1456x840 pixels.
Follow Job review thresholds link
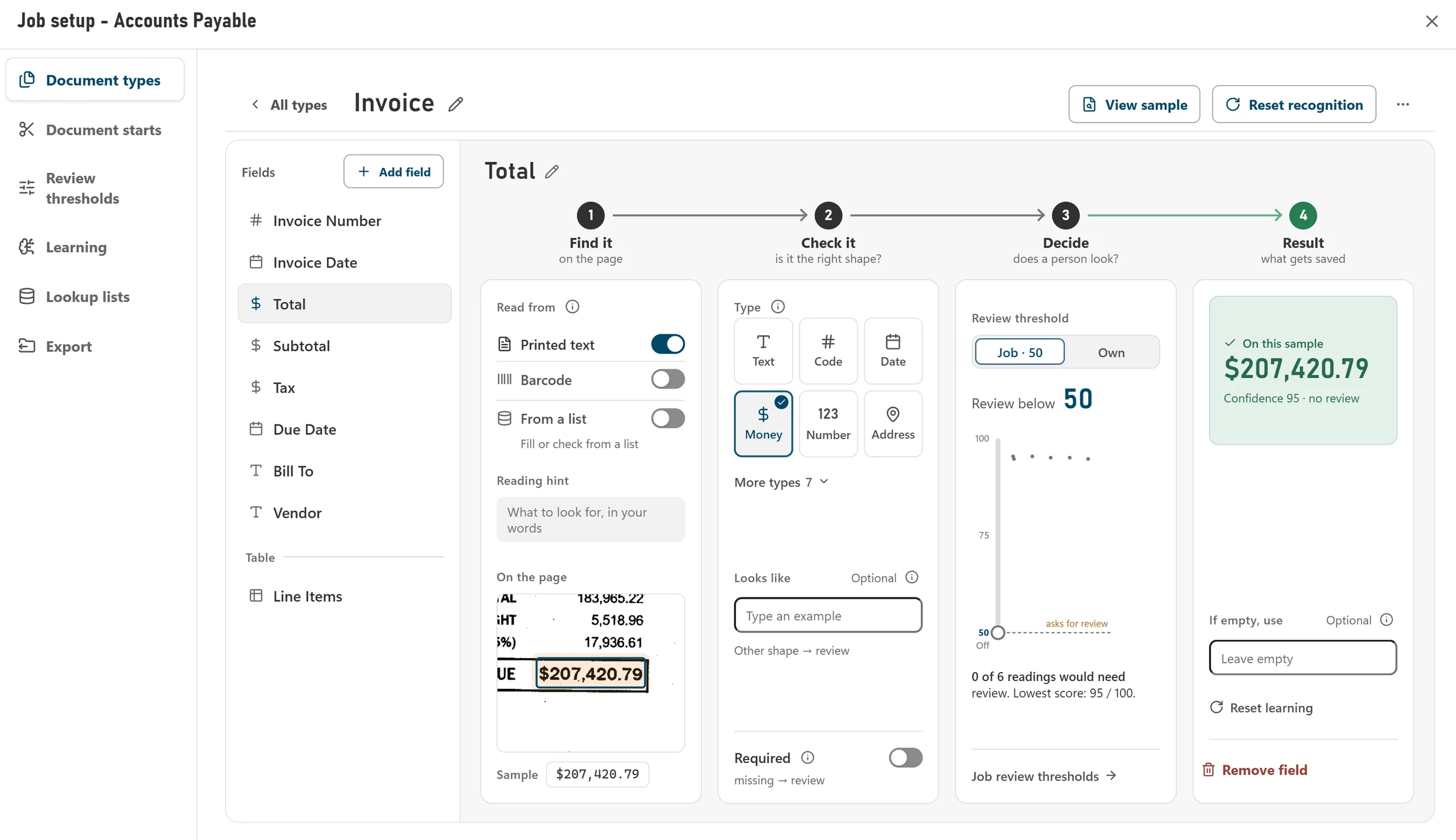pos(1043,776)
